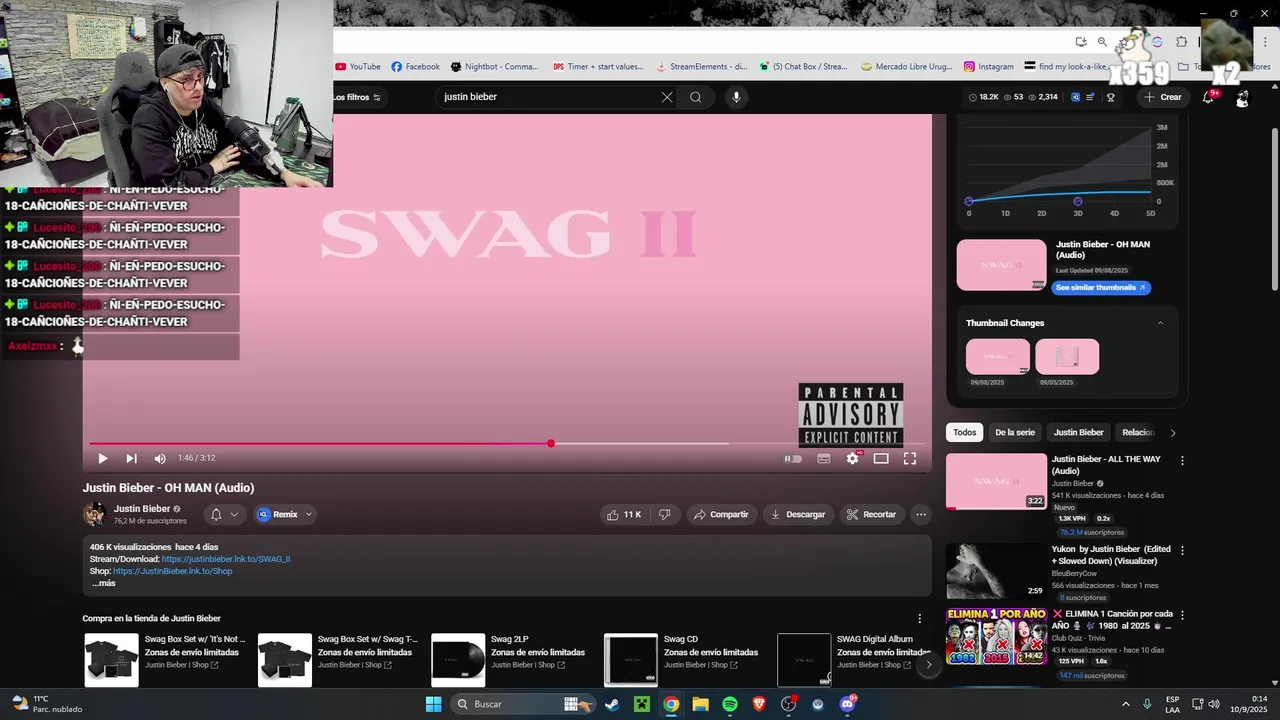Viewport: 1280px width, 720px height.
Task: Open the account avatar menu
Action: (x=1242, y=98)
